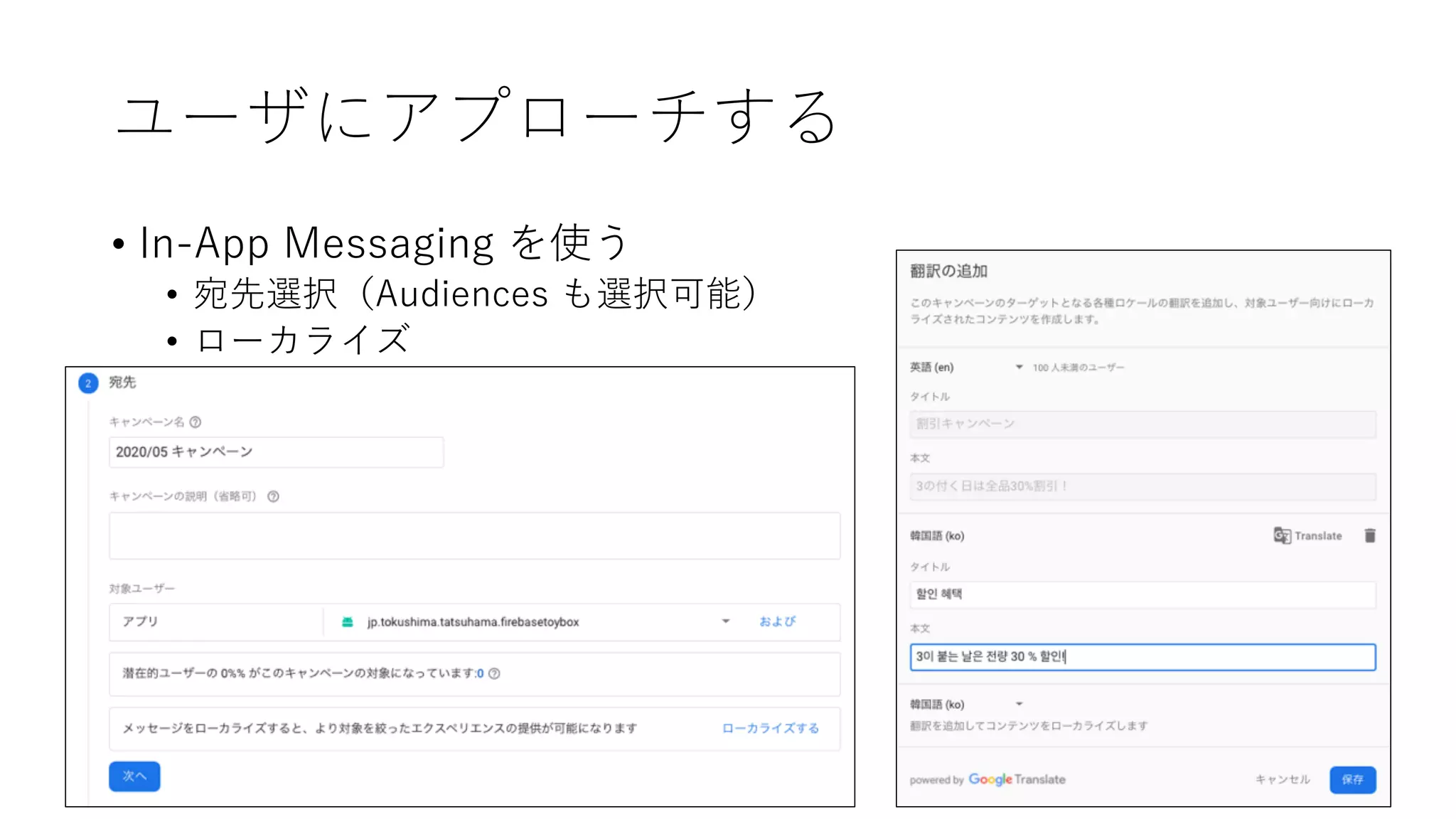1456x819 pixels.
Task: Click the In-App Messaging を使う bullet
Action: [384, 242]
